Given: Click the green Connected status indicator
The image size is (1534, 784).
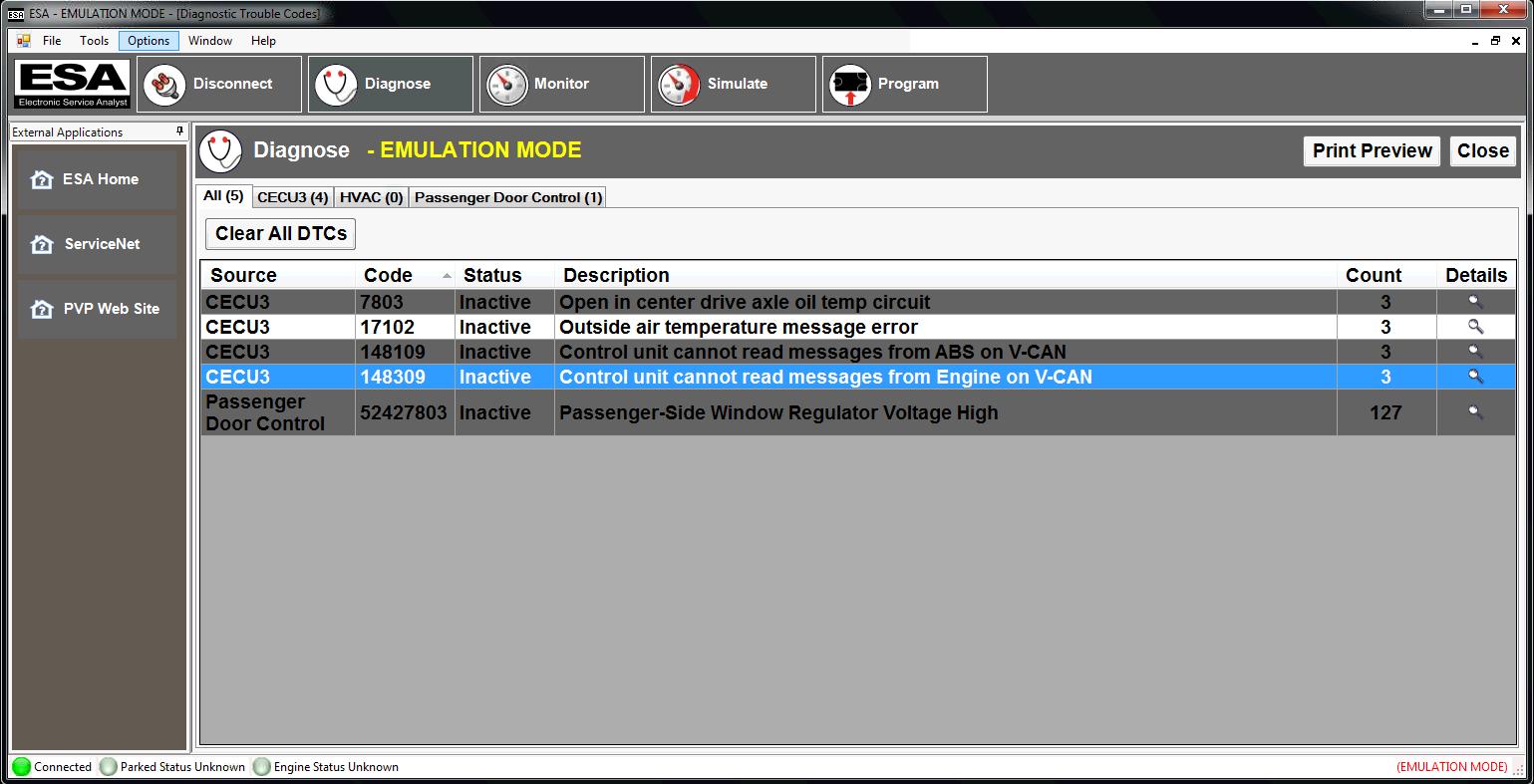Looking at the screenshot, I should click(21, 767).
